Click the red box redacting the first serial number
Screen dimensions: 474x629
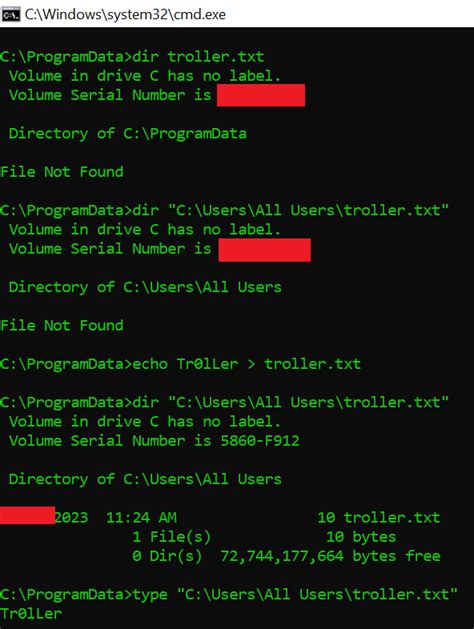[x=261, y=95]
